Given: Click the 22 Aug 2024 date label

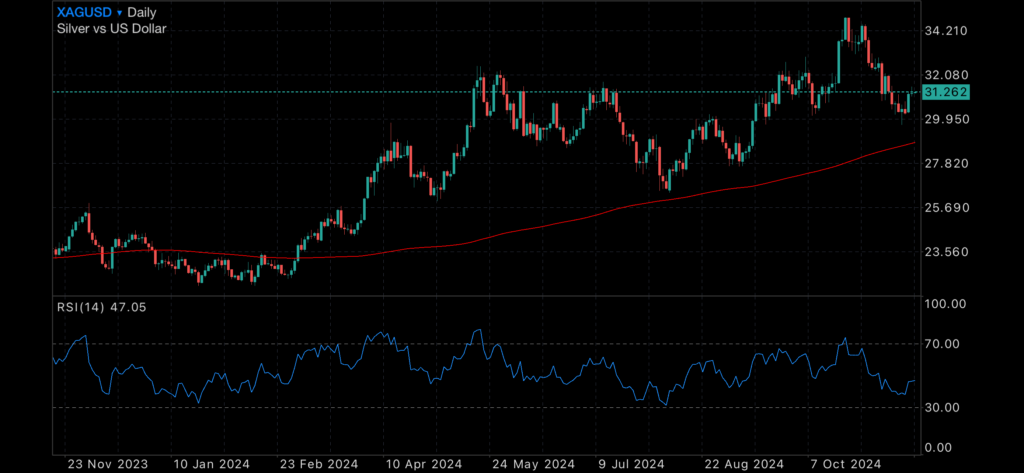Looking at the screenshot, I should 743,465.
